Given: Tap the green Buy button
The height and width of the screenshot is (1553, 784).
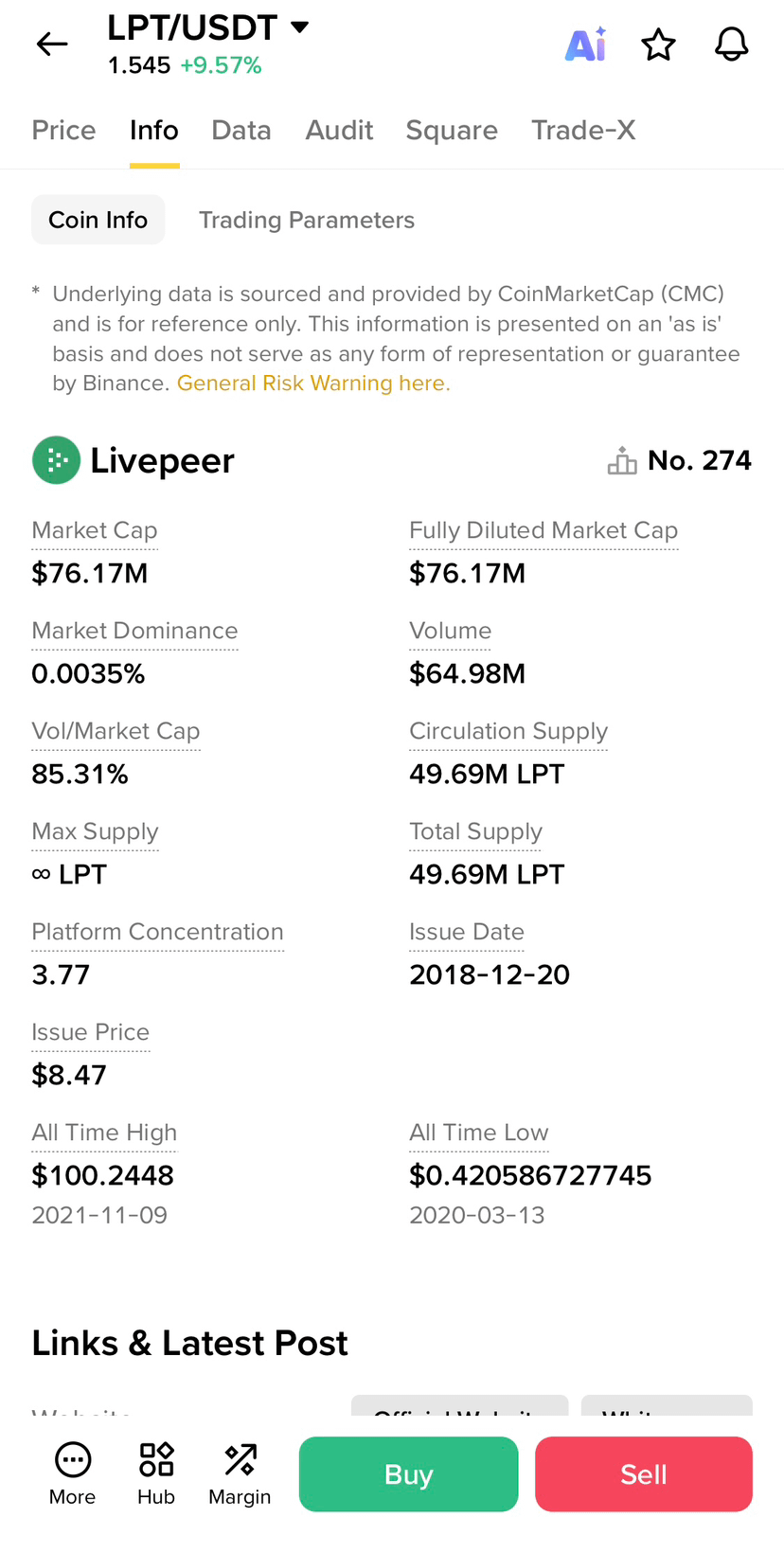Looking at the screenshot, I should (x=409, y=1474).
